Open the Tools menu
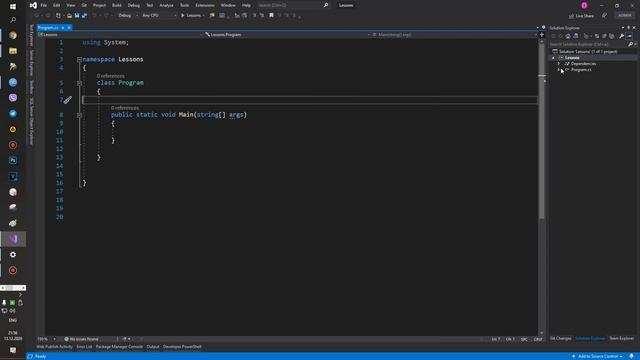 pyautogui.click(x=184, y=5)
